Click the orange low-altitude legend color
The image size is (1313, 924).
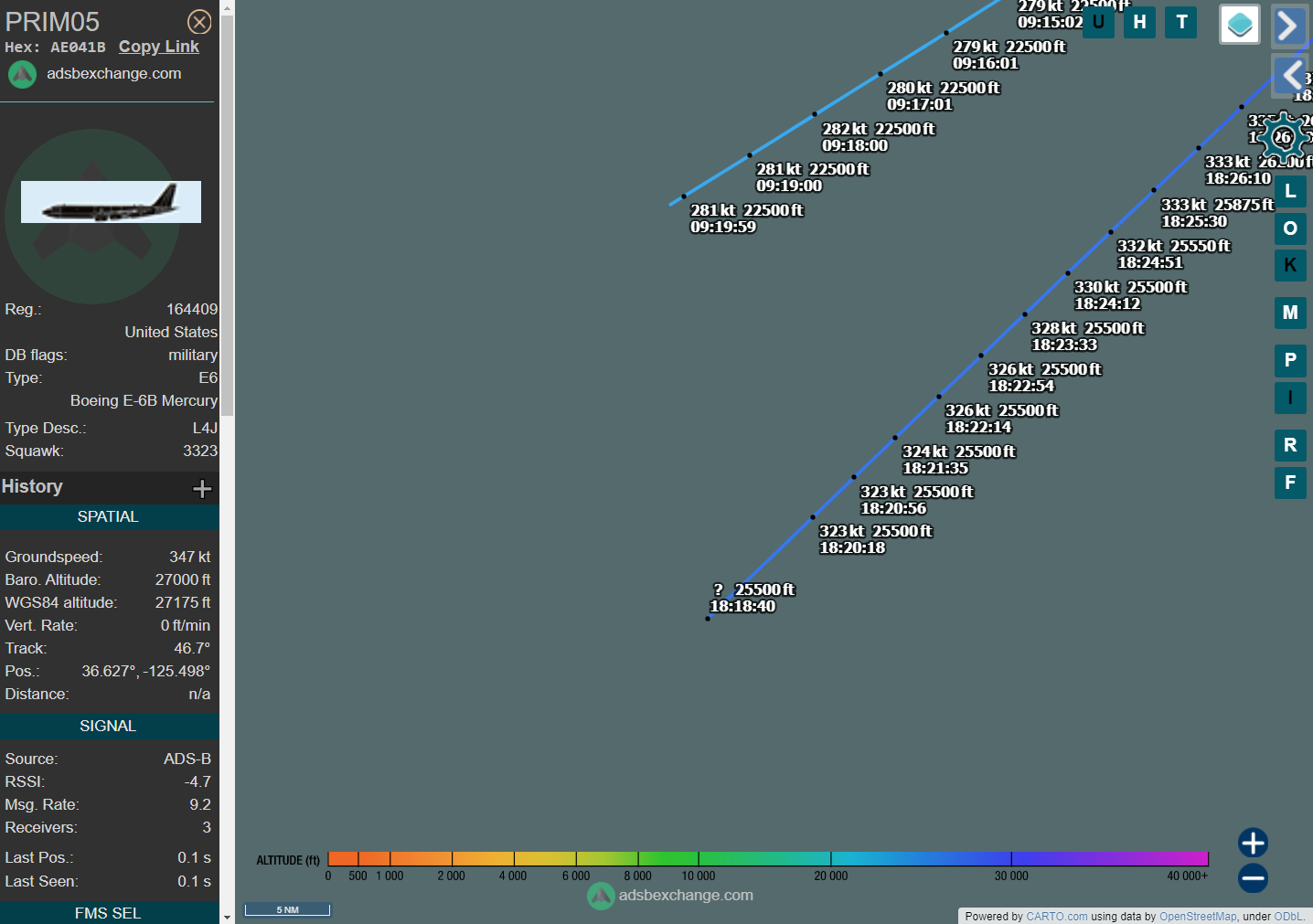343,859
